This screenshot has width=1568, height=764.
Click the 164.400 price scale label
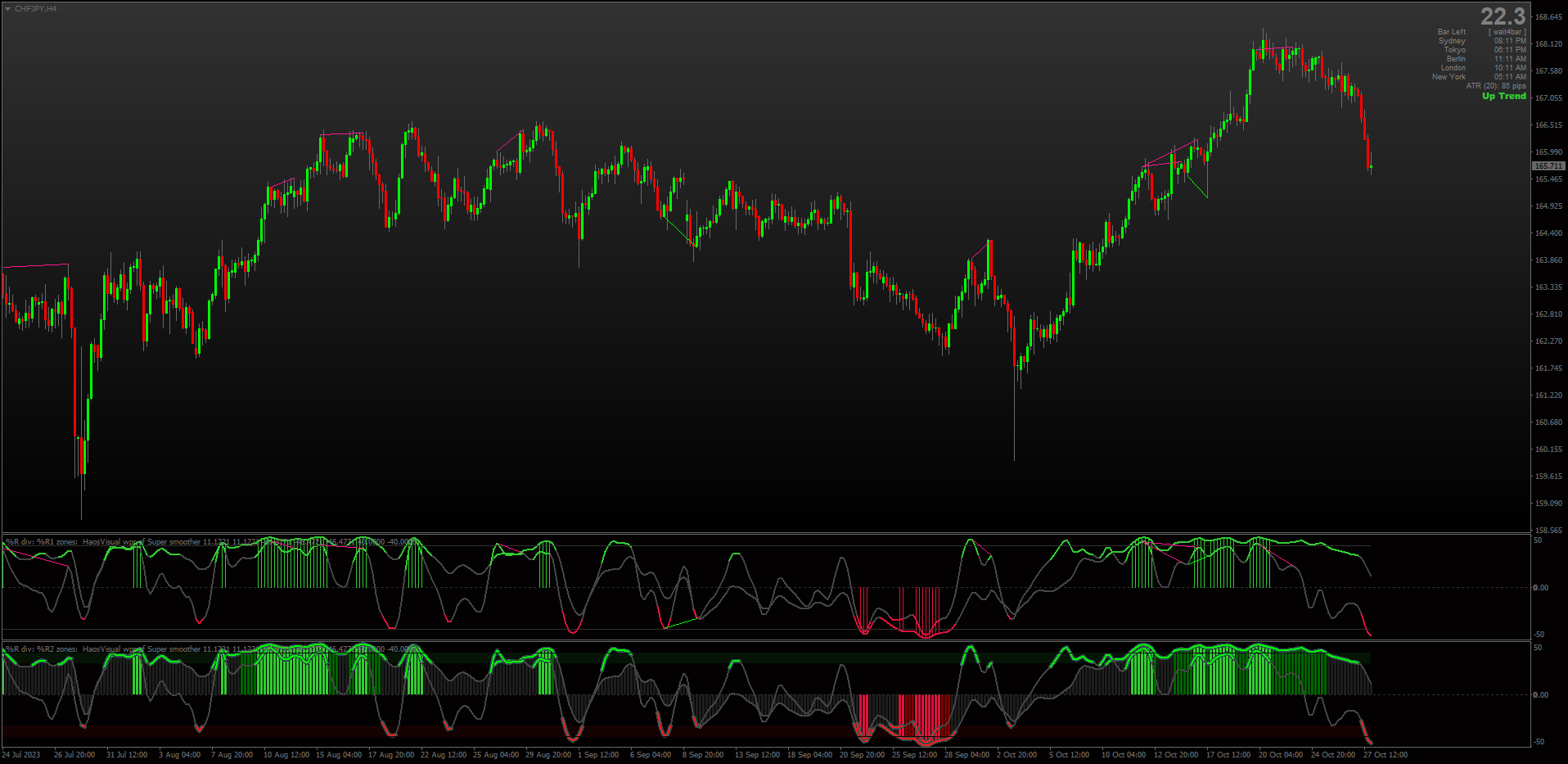(x=1548, y=233)
